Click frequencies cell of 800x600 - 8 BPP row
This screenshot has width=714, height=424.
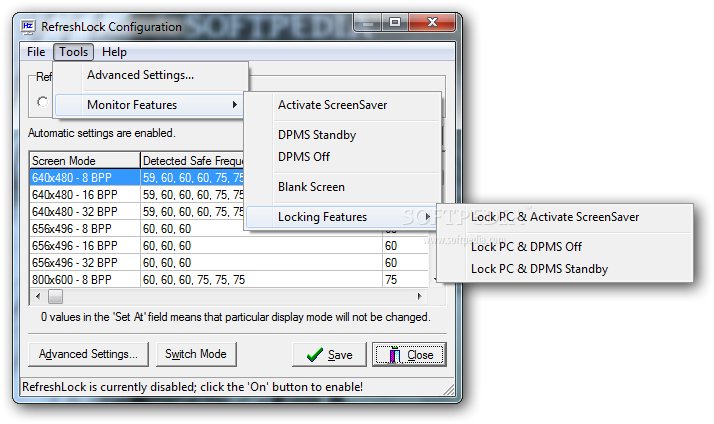(261, 280)
